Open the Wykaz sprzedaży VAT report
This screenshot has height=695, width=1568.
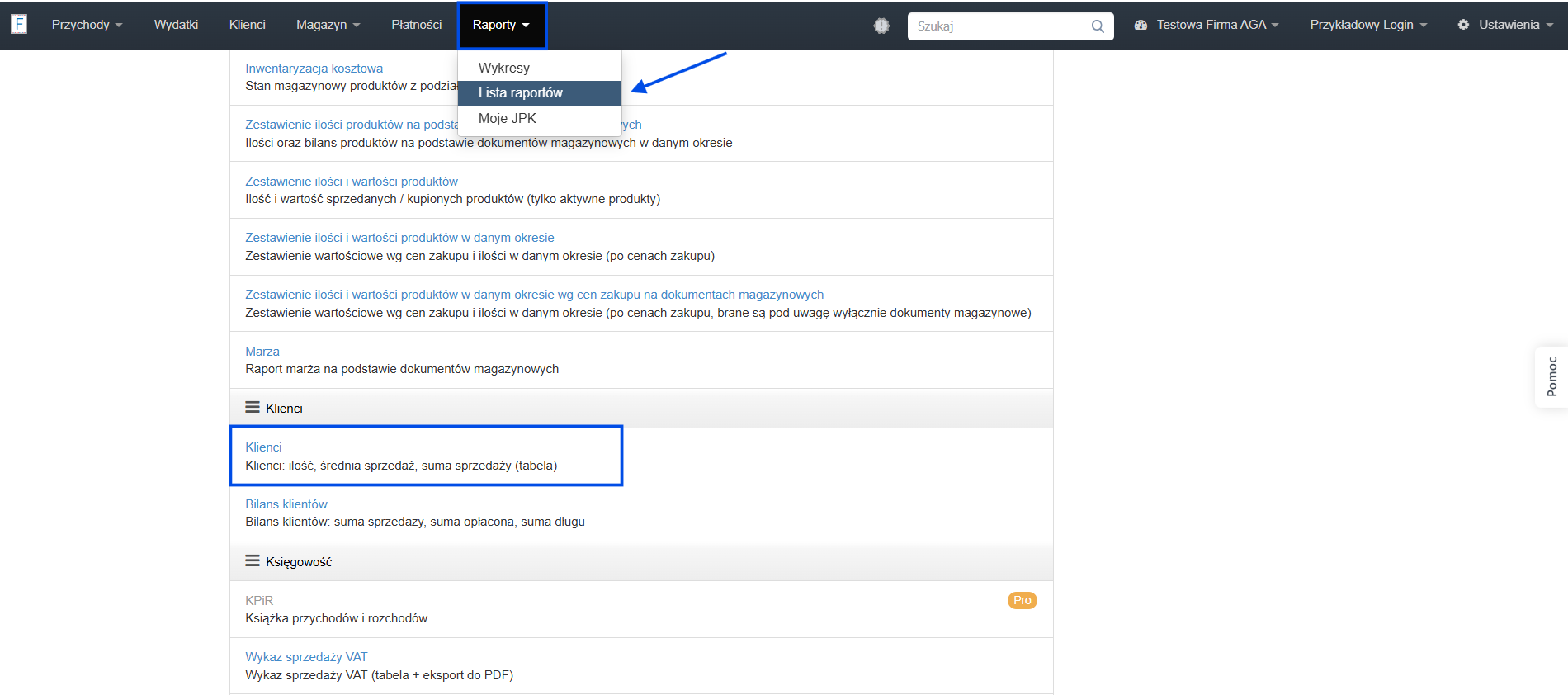tap(306, 657)
